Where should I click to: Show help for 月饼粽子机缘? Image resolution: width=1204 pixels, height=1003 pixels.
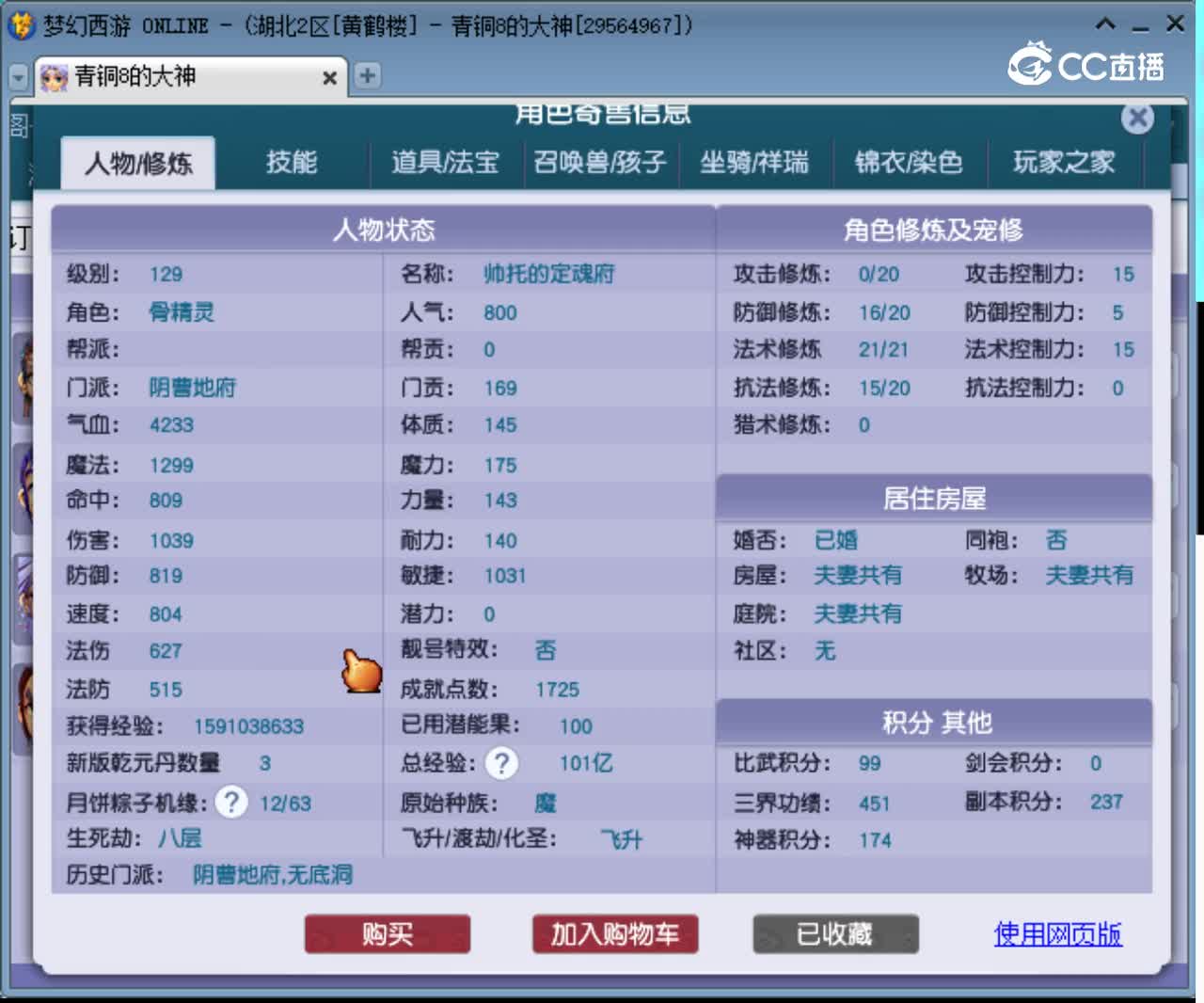(231, 803)
